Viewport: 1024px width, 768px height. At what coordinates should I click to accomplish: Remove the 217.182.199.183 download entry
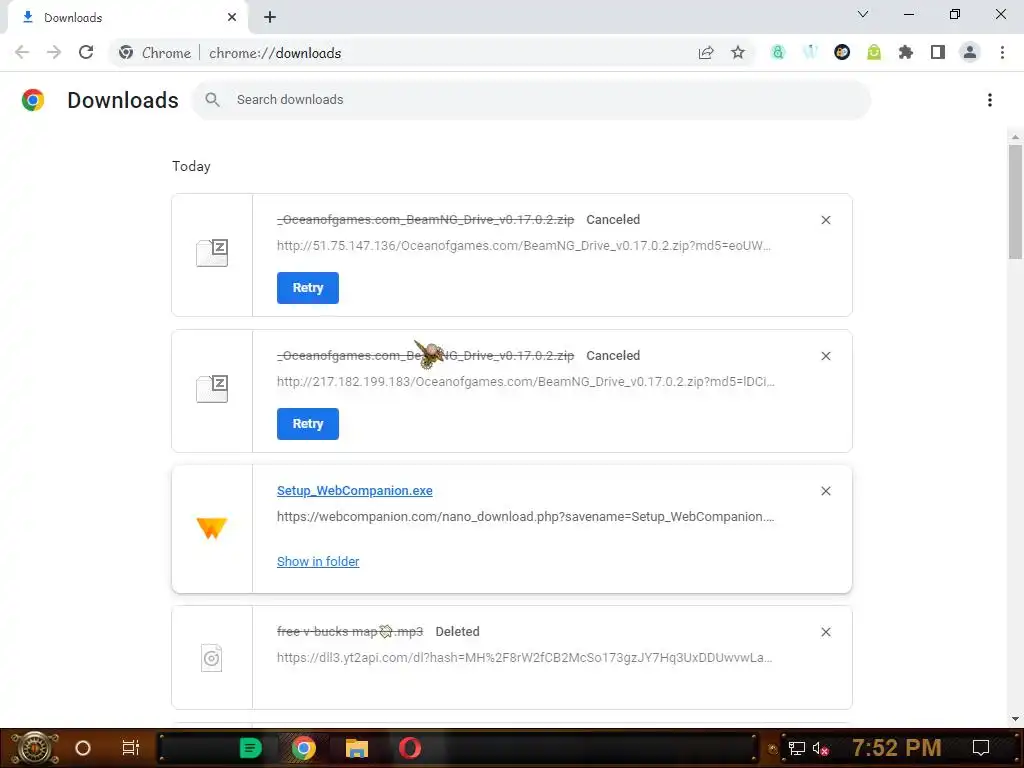pyautogui.click(x=825, y=356)
